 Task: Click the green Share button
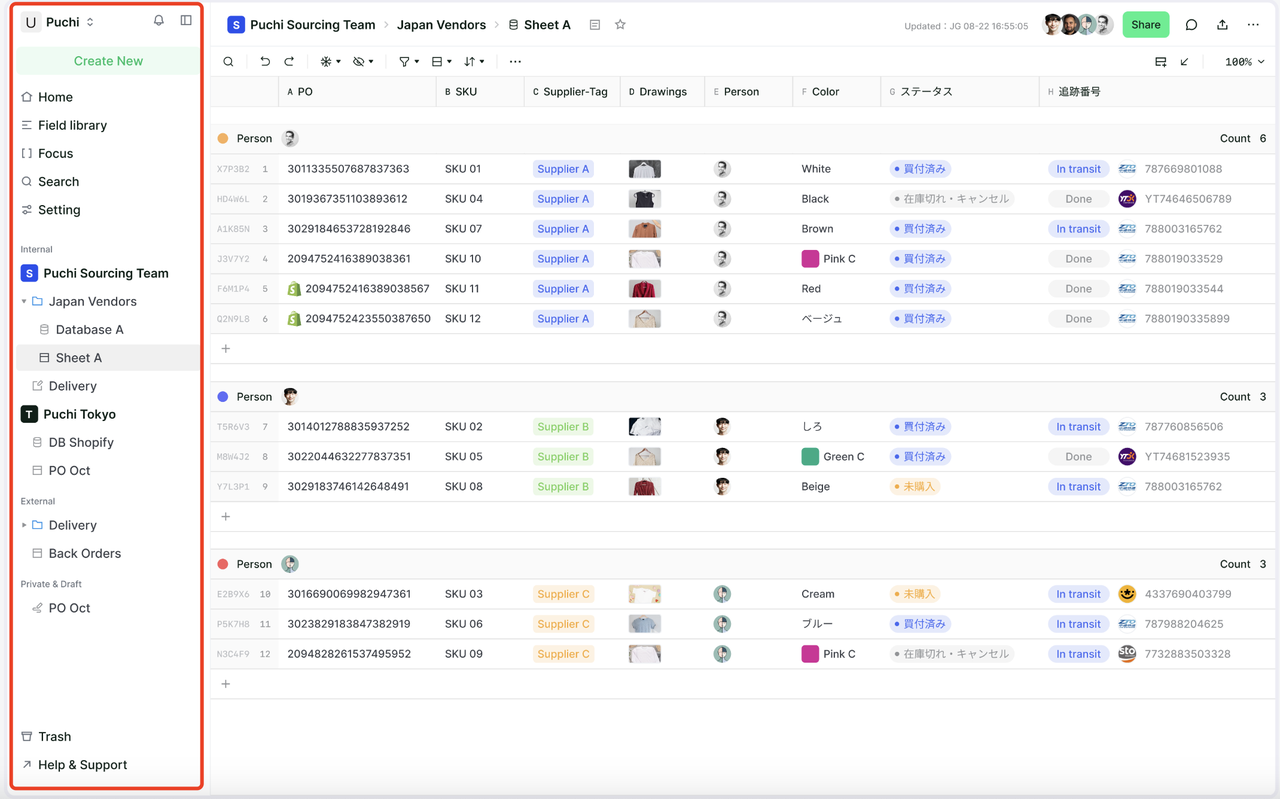pyautogui.click(x=1146, y=25)
